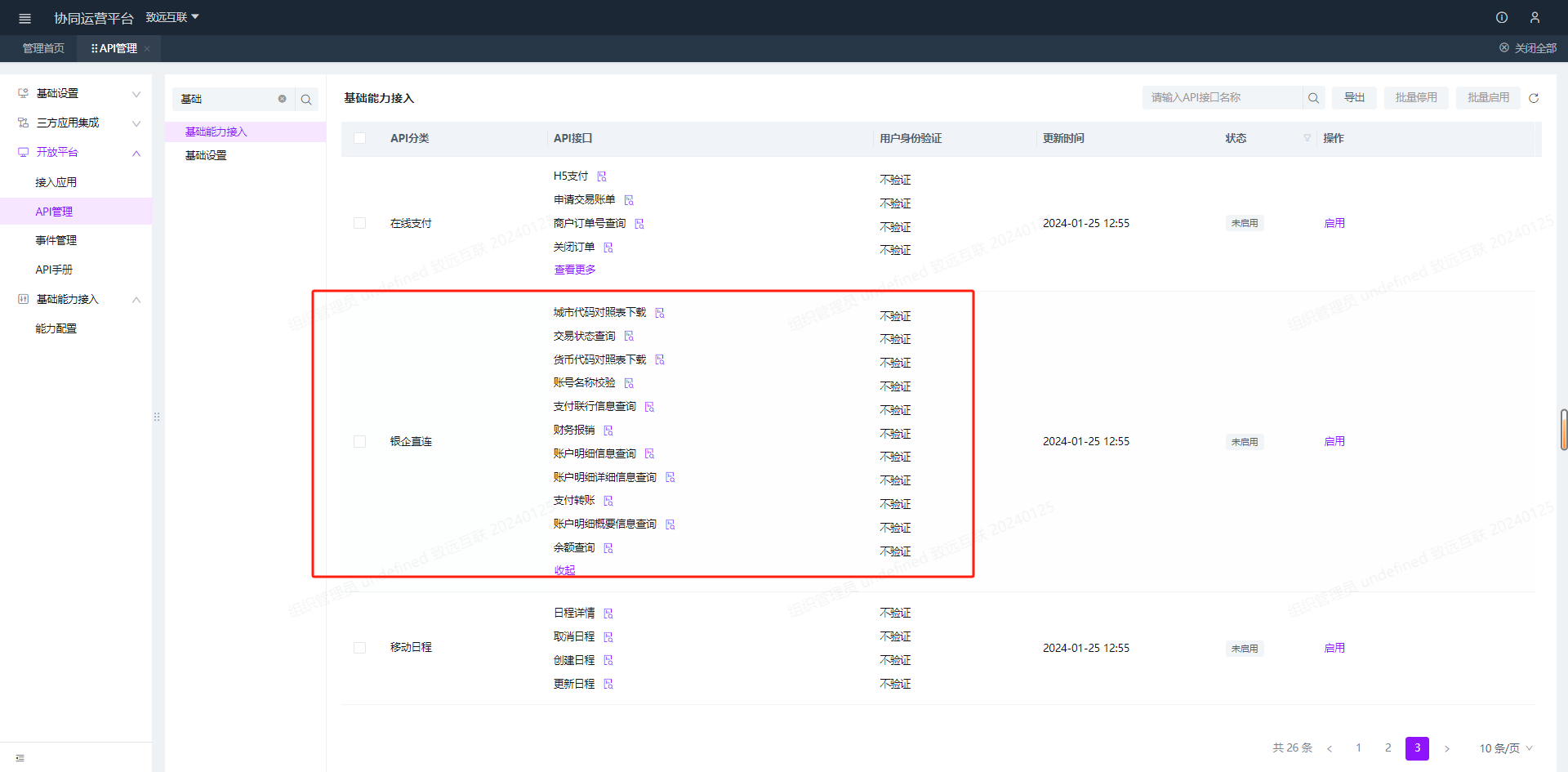Click 启用 for the 移动日程 row
The image size is (1568, 772).
point(1334,648)
